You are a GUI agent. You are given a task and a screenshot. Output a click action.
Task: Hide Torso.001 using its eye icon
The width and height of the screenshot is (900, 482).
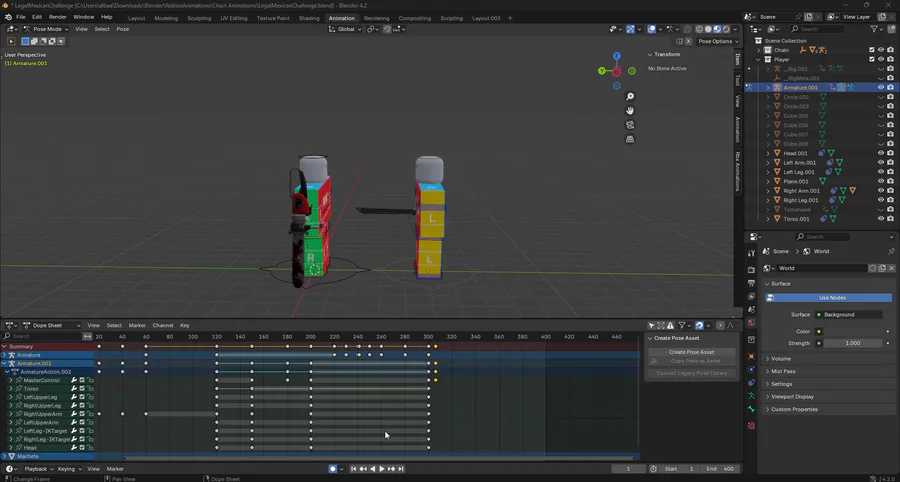coord(881,219)
